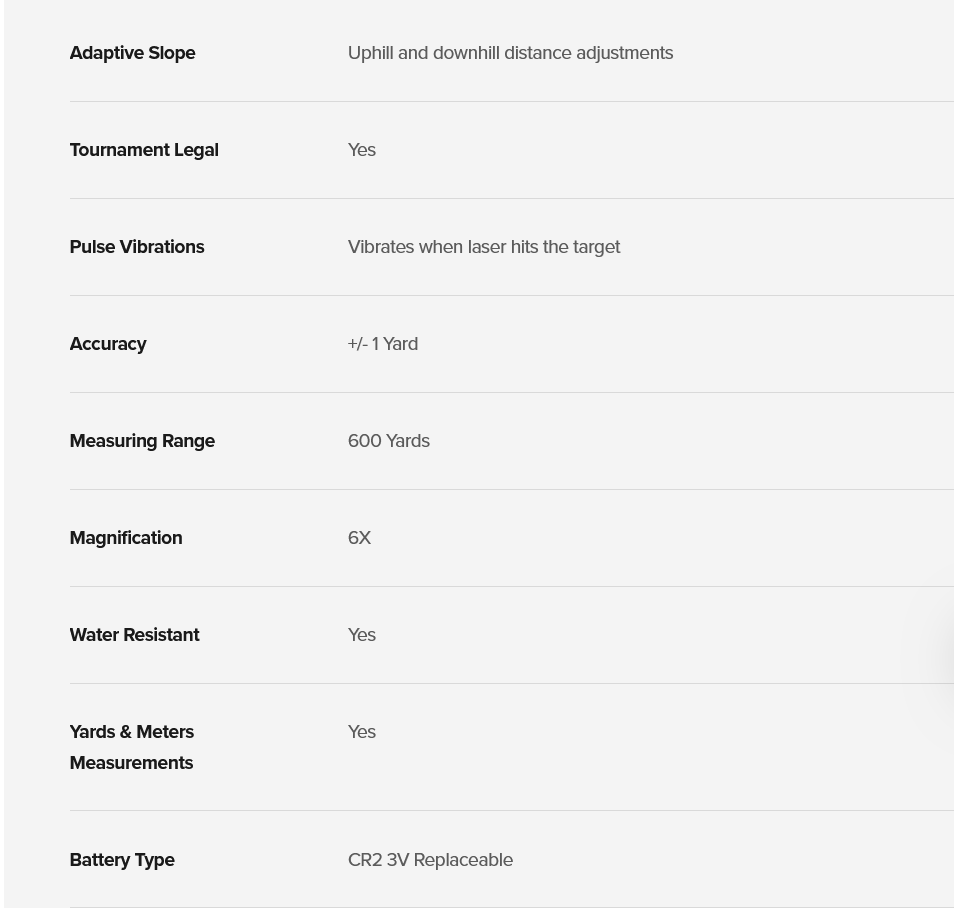Click the Adaptive Slope spec label
954x908 pixels.
(133, 53)
